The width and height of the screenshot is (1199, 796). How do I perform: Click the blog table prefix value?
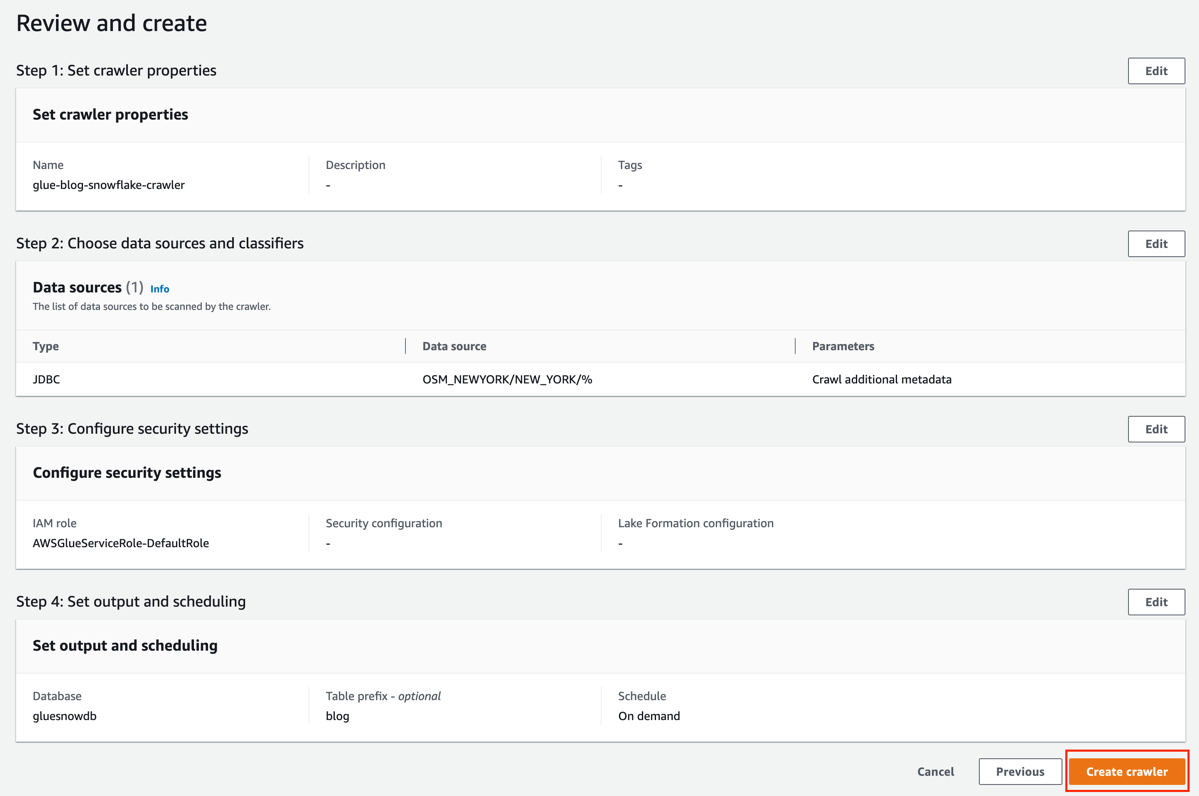(x=336, y=715)
